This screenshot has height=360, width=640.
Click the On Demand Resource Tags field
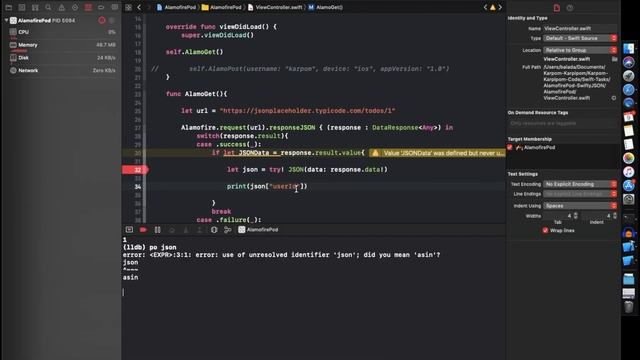(562, 123)
